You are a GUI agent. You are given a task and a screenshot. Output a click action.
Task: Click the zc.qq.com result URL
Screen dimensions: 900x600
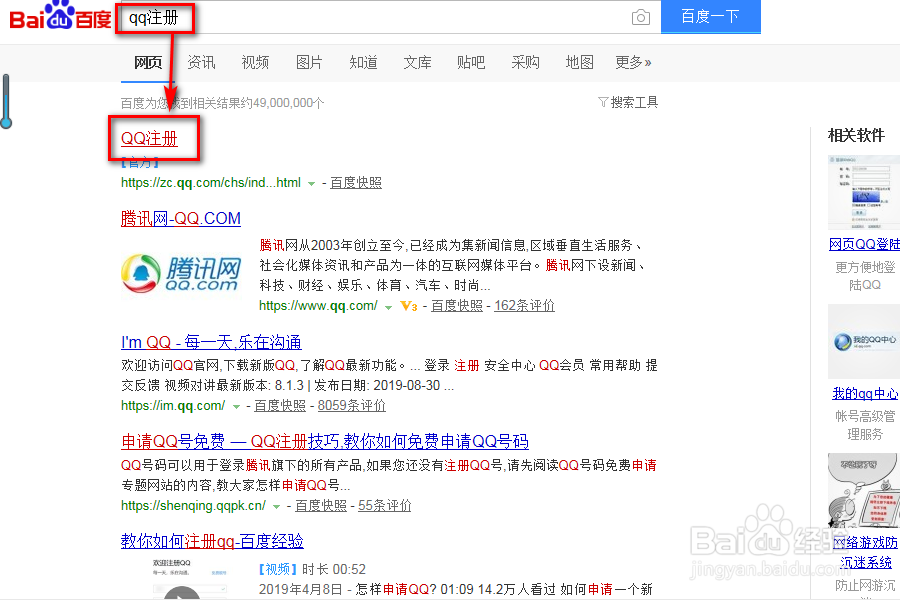[x=211, y=183]
